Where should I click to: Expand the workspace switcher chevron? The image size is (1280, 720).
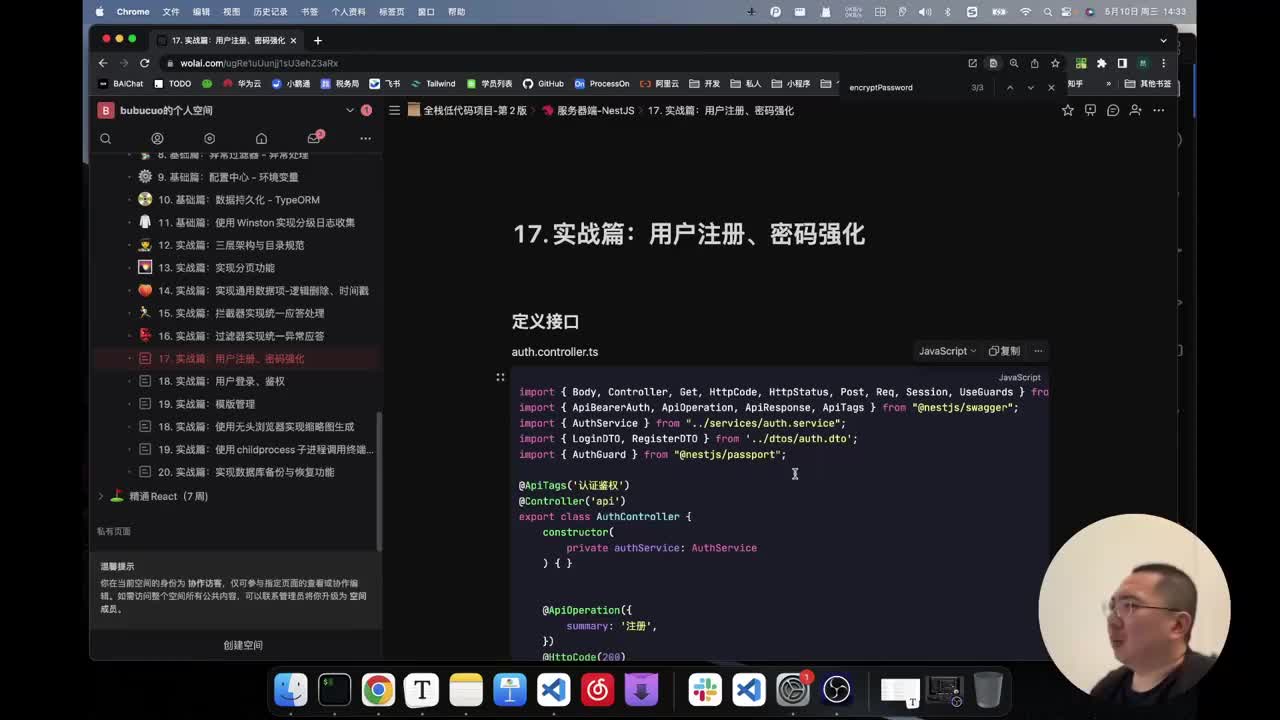coord(349,110)
